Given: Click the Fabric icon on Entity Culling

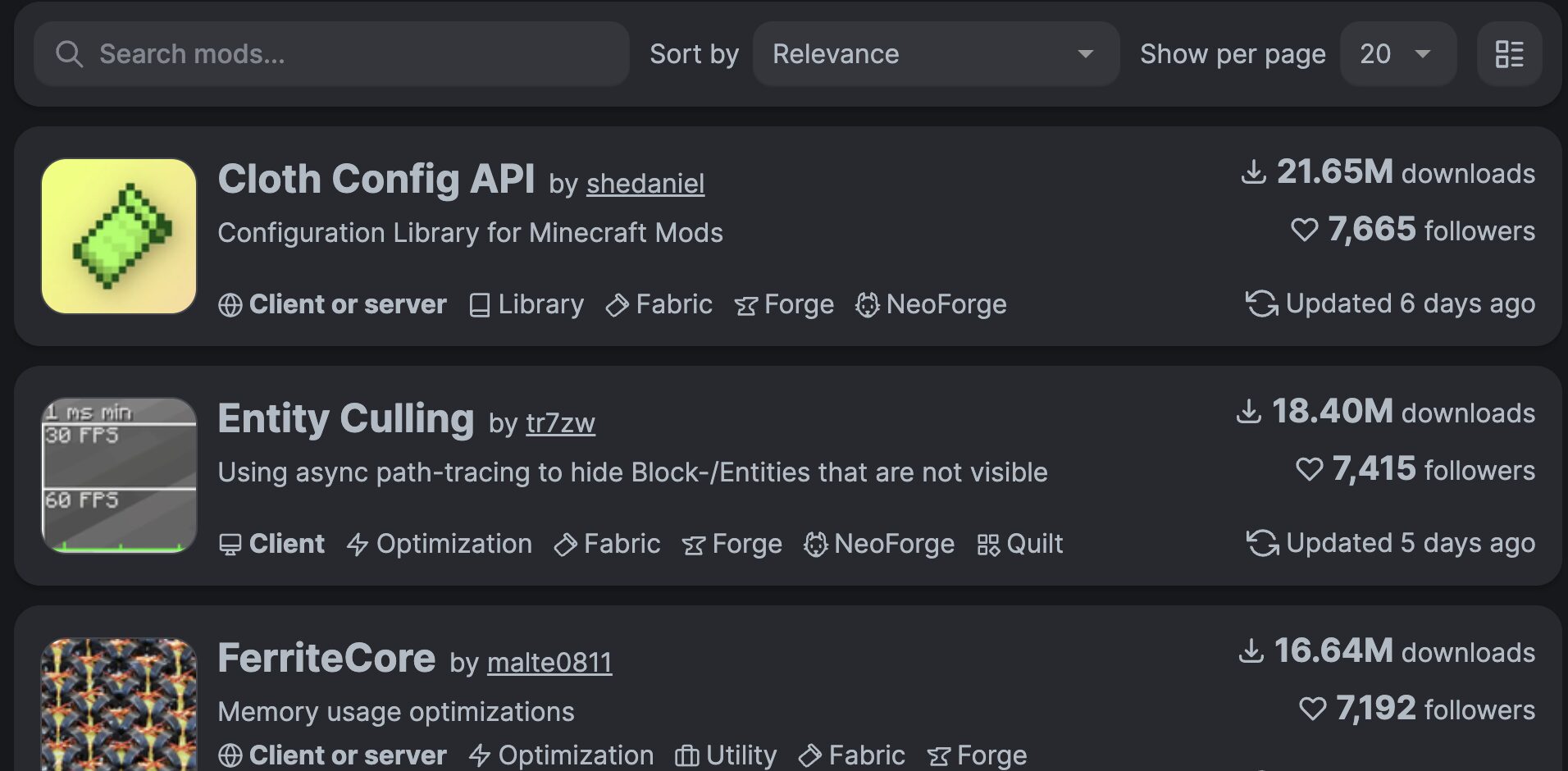Looking at the screenshot, I should click(x=565, y=545).
